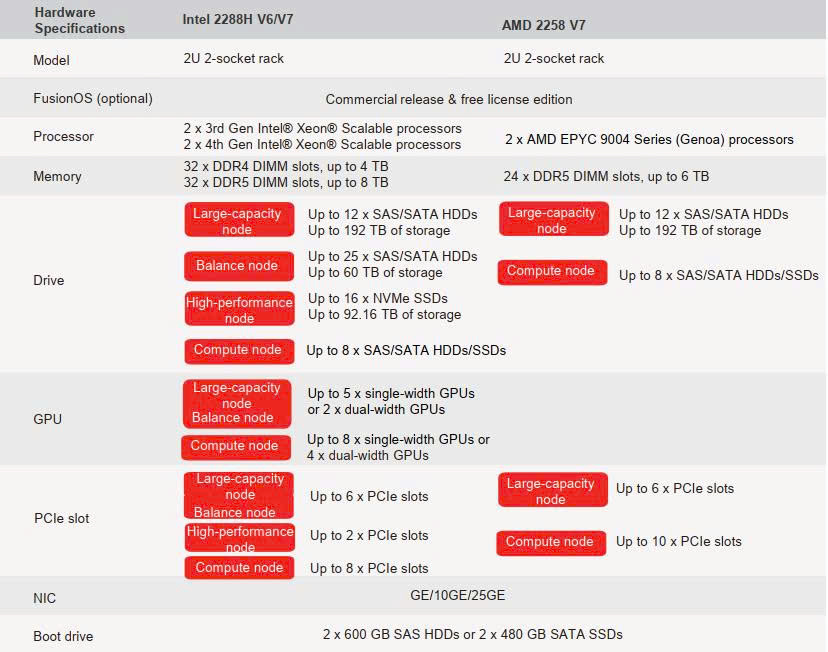
Task: Click AMD 'Up to 12 x SAS/SATA HDDs' text
Action: tap(703, 214)
